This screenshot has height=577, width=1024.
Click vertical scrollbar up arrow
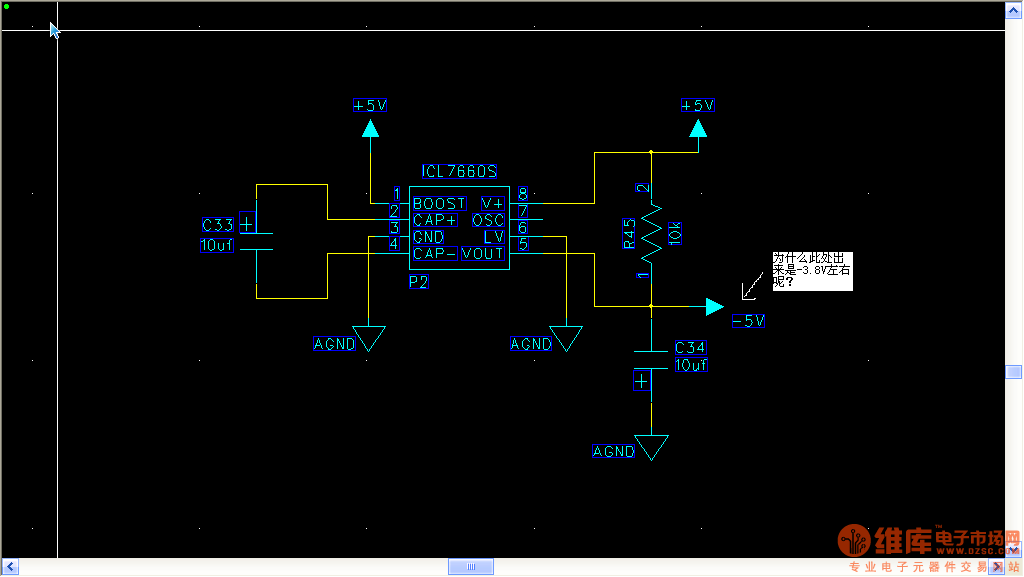pos(1013,9)
